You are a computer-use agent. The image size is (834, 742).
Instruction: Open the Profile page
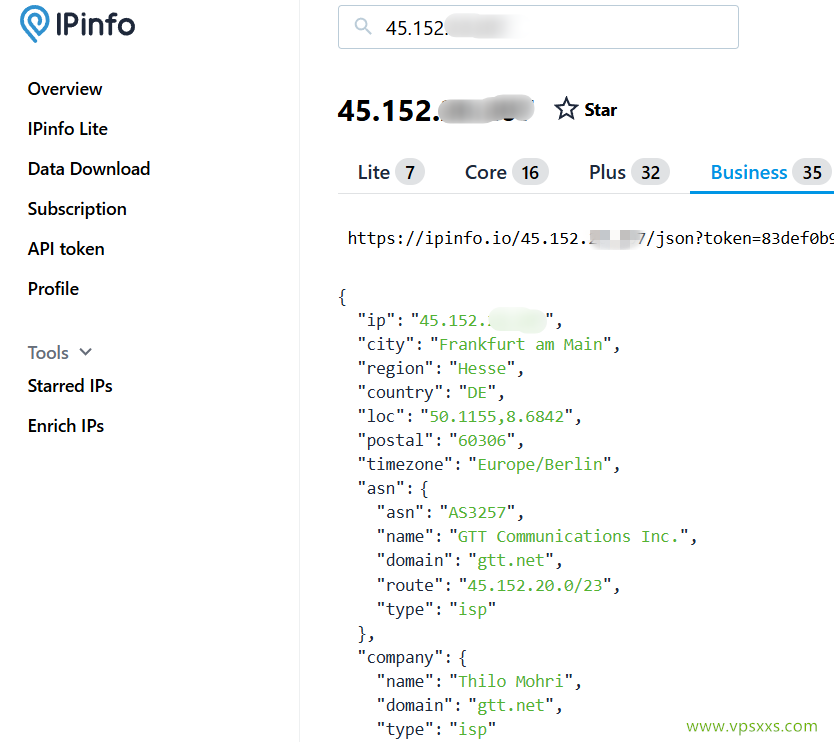click(53, 289)
